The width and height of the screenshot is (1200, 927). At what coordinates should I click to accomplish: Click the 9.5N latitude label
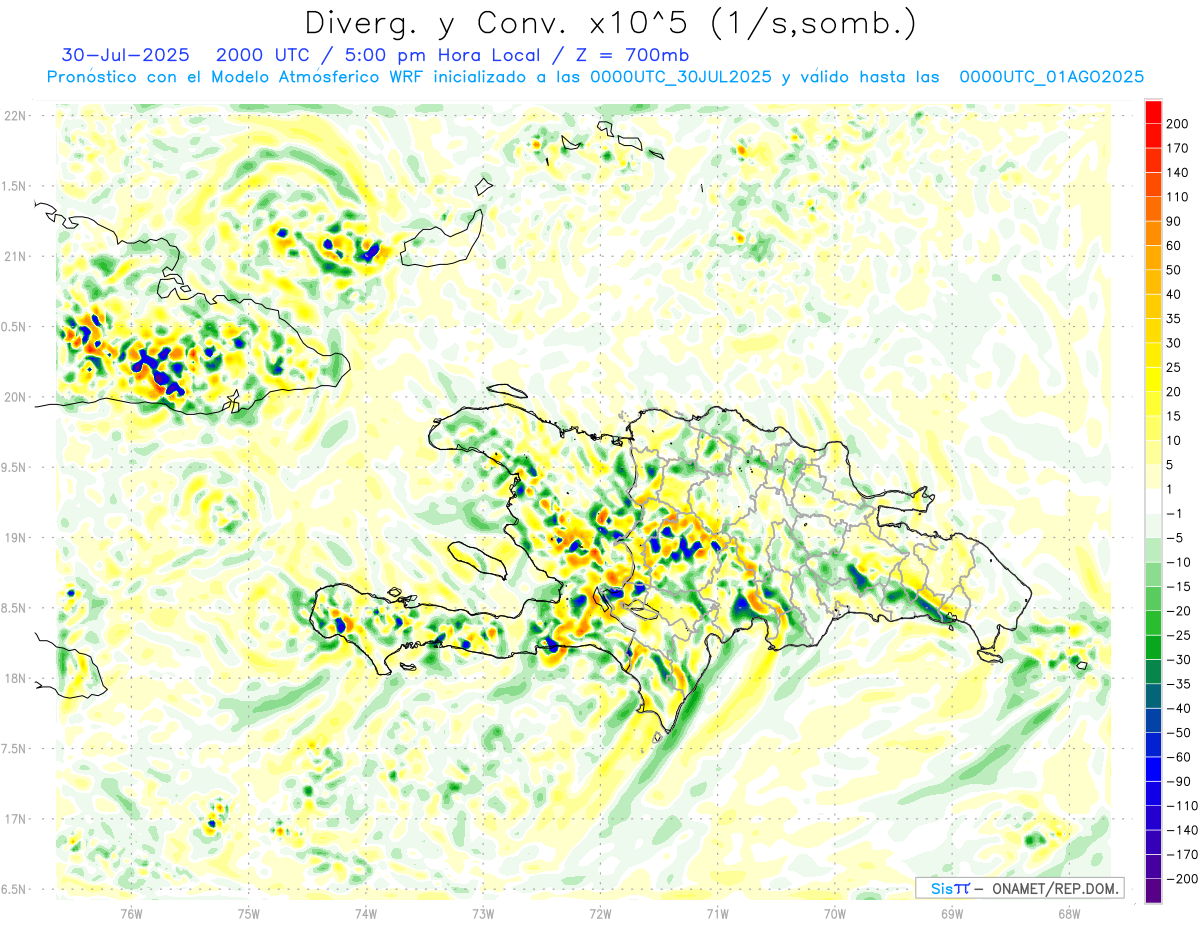tap(14, 467)
